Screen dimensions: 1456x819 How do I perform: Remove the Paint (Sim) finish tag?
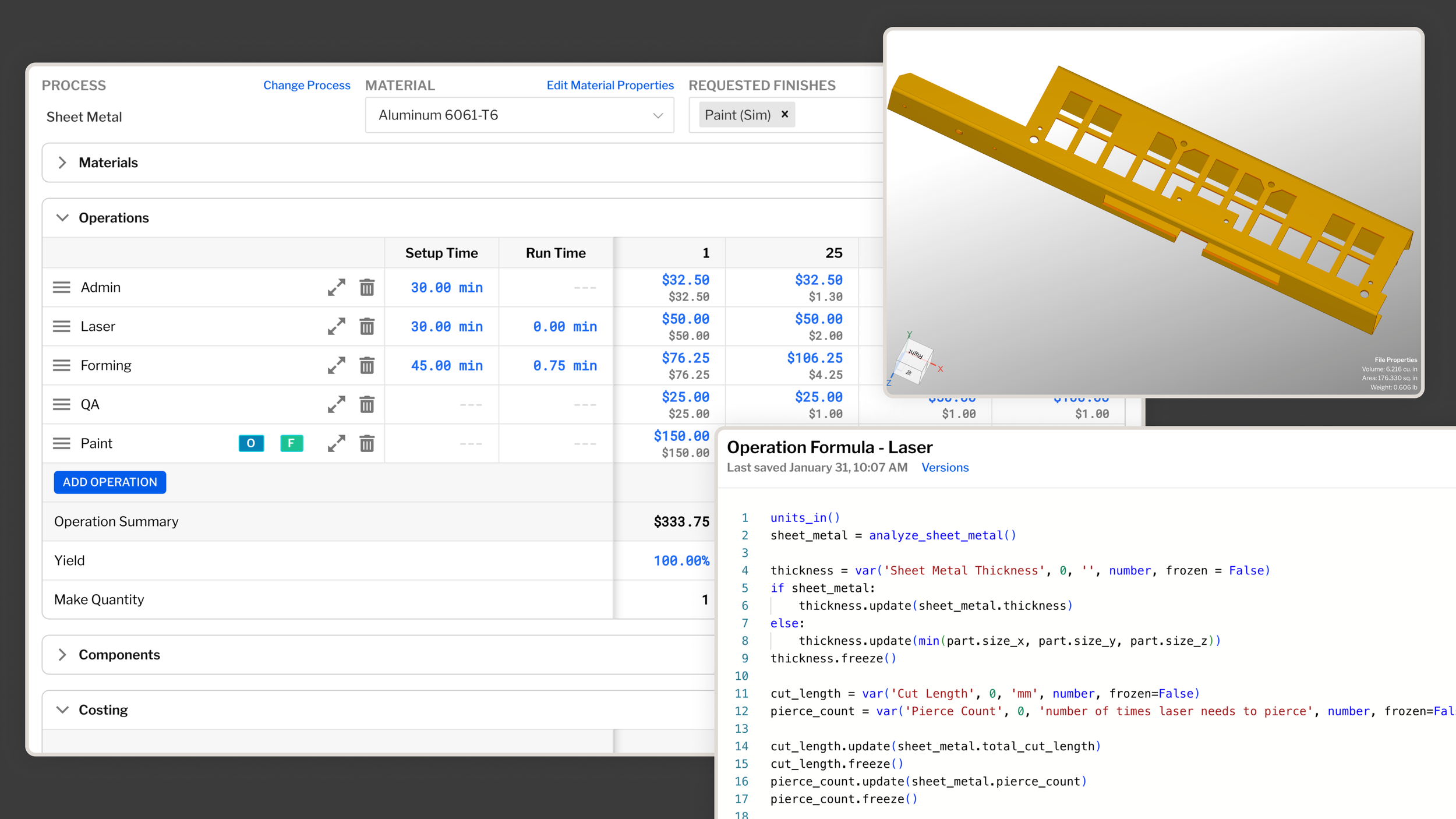tap(784, 114)
